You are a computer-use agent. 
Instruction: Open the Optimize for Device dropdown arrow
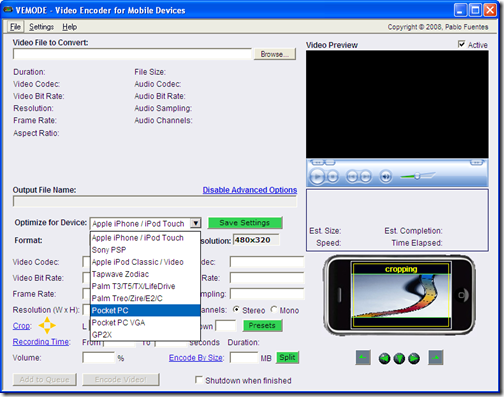click(196, 223)
